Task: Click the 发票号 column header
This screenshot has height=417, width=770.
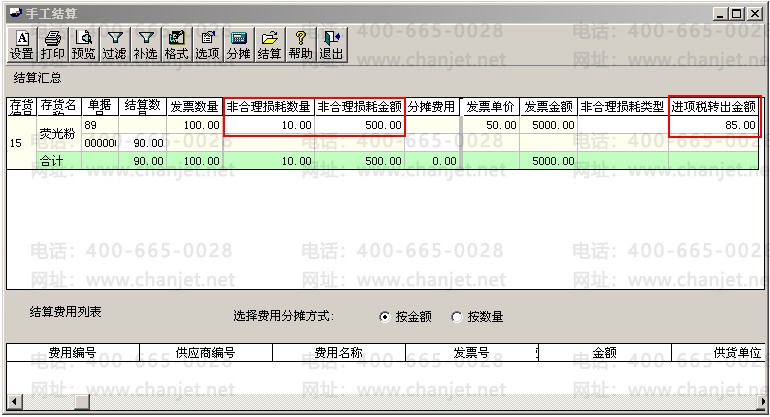Action: click(471, 353)
